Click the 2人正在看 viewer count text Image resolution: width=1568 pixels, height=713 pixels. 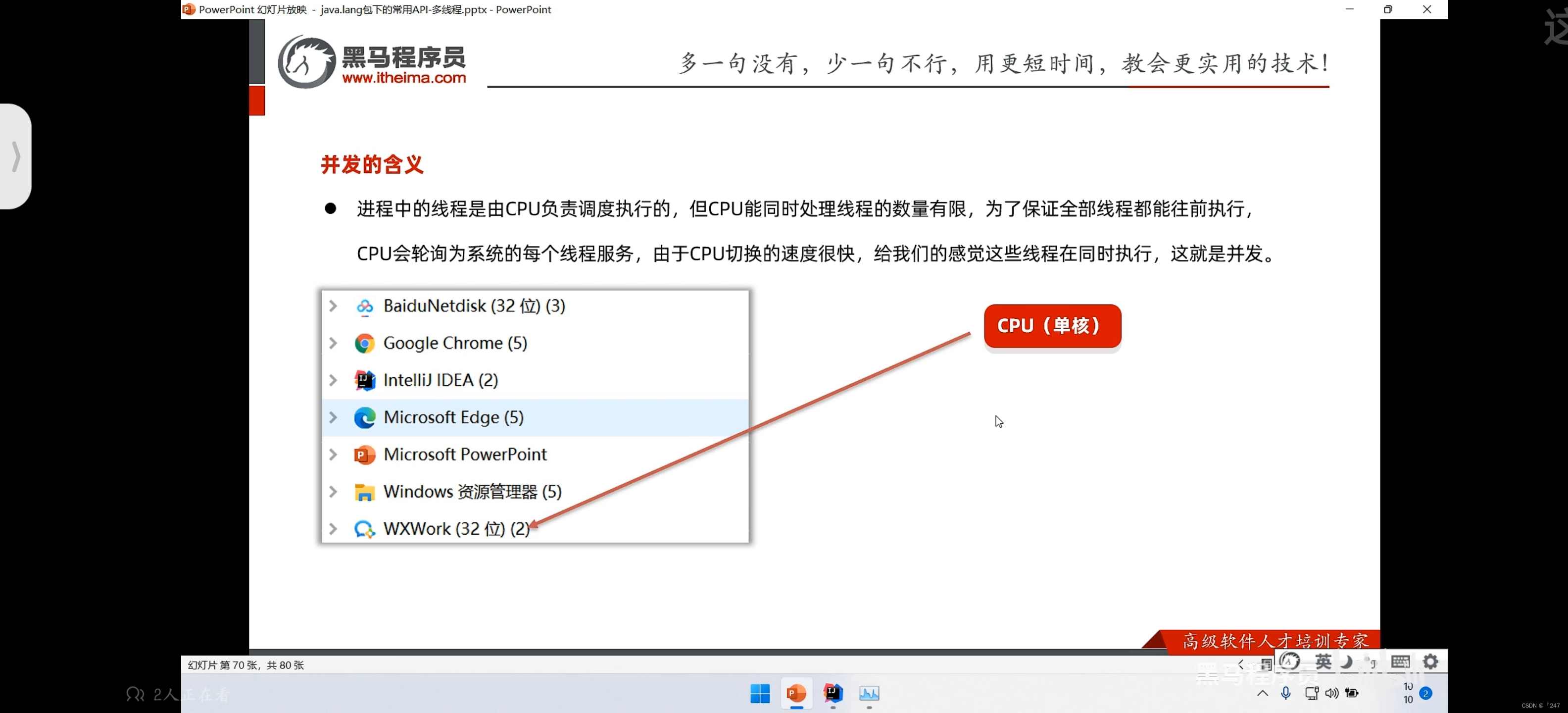click(192, 694)
